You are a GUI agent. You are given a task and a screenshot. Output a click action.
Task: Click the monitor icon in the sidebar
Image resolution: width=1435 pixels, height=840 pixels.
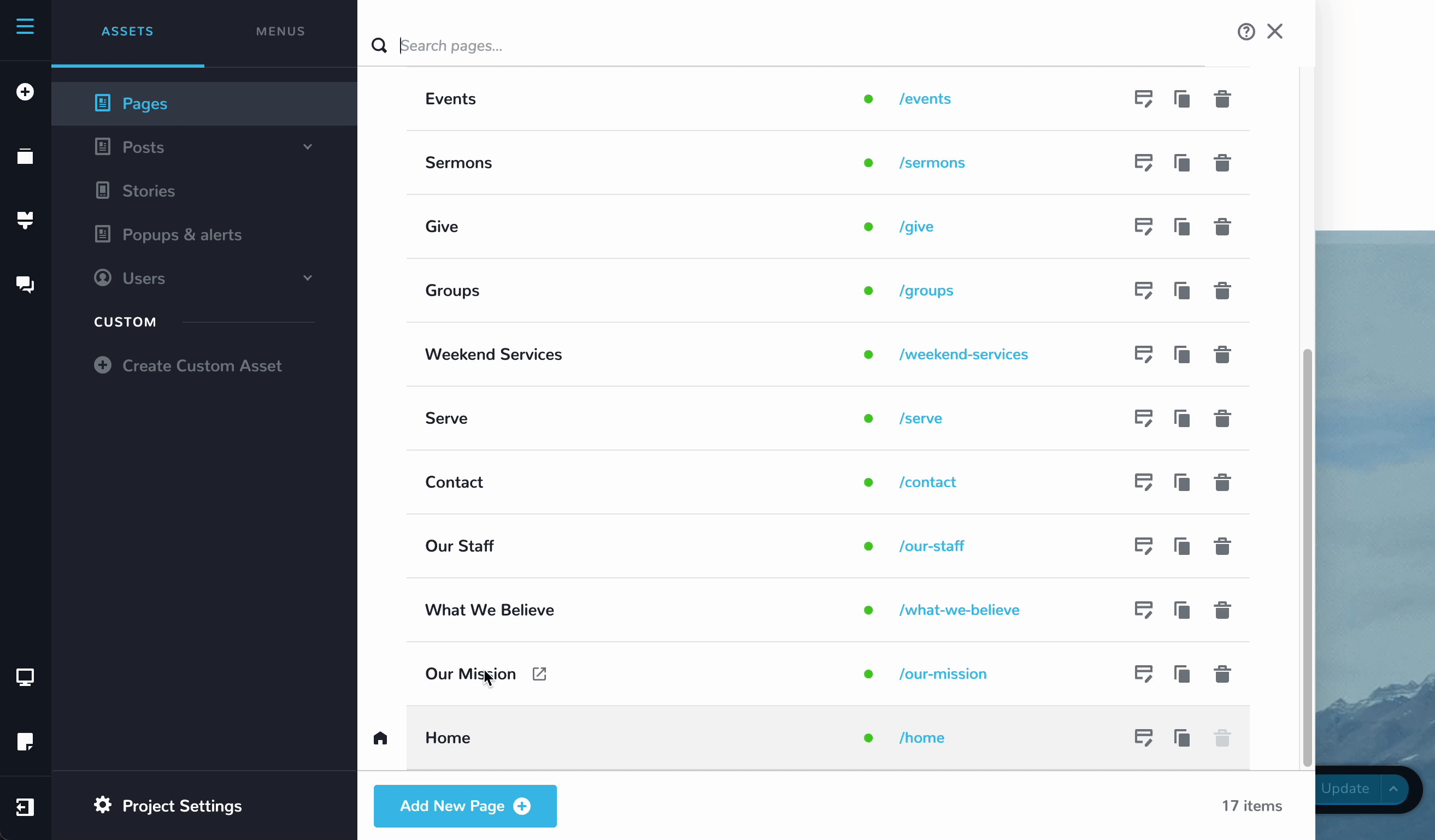pos(25,677)
